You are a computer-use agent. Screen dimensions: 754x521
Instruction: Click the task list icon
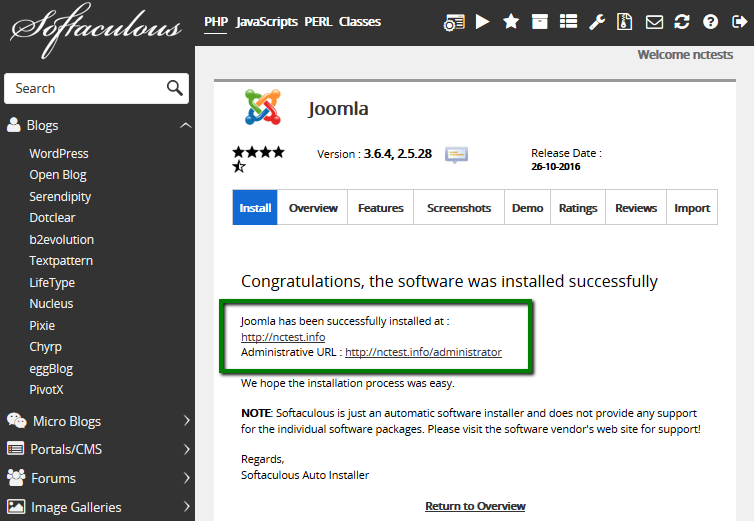pyautogui.click(x=568, y=22)
